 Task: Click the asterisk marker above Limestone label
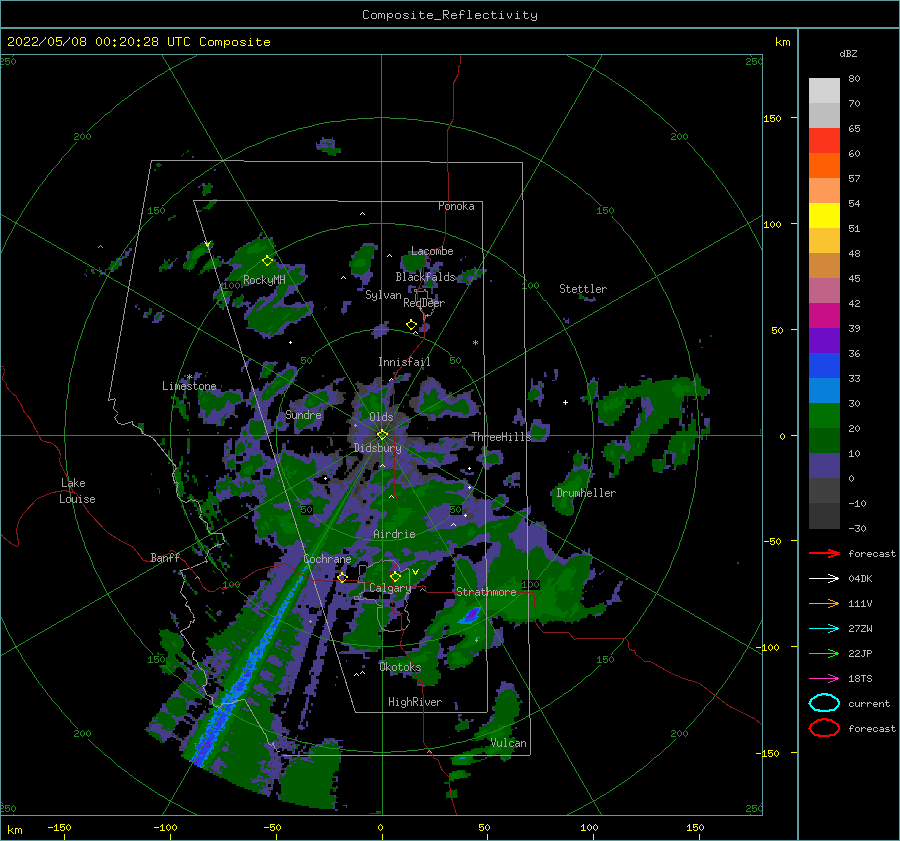point(189,378)
